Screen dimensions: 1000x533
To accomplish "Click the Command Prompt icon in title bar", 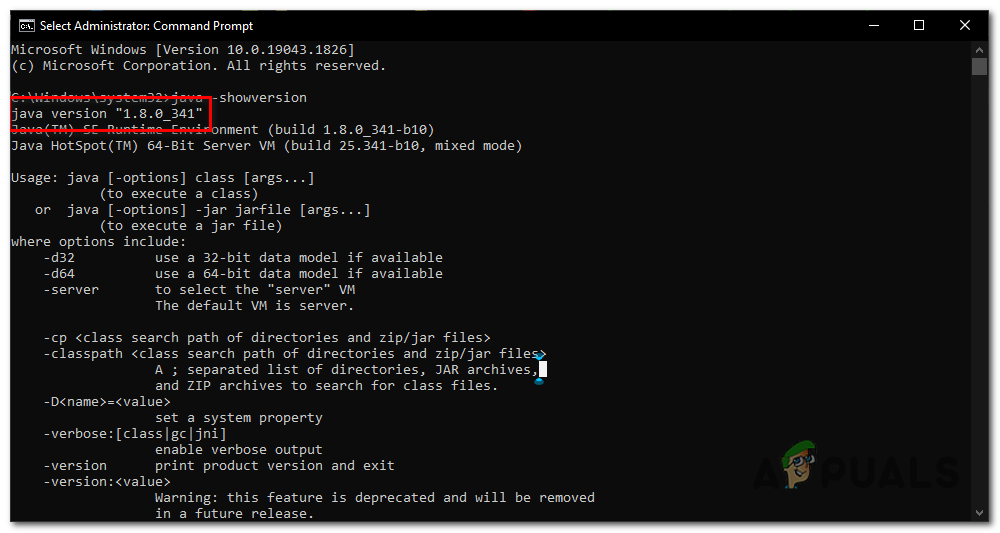I will tap(26, 26).
